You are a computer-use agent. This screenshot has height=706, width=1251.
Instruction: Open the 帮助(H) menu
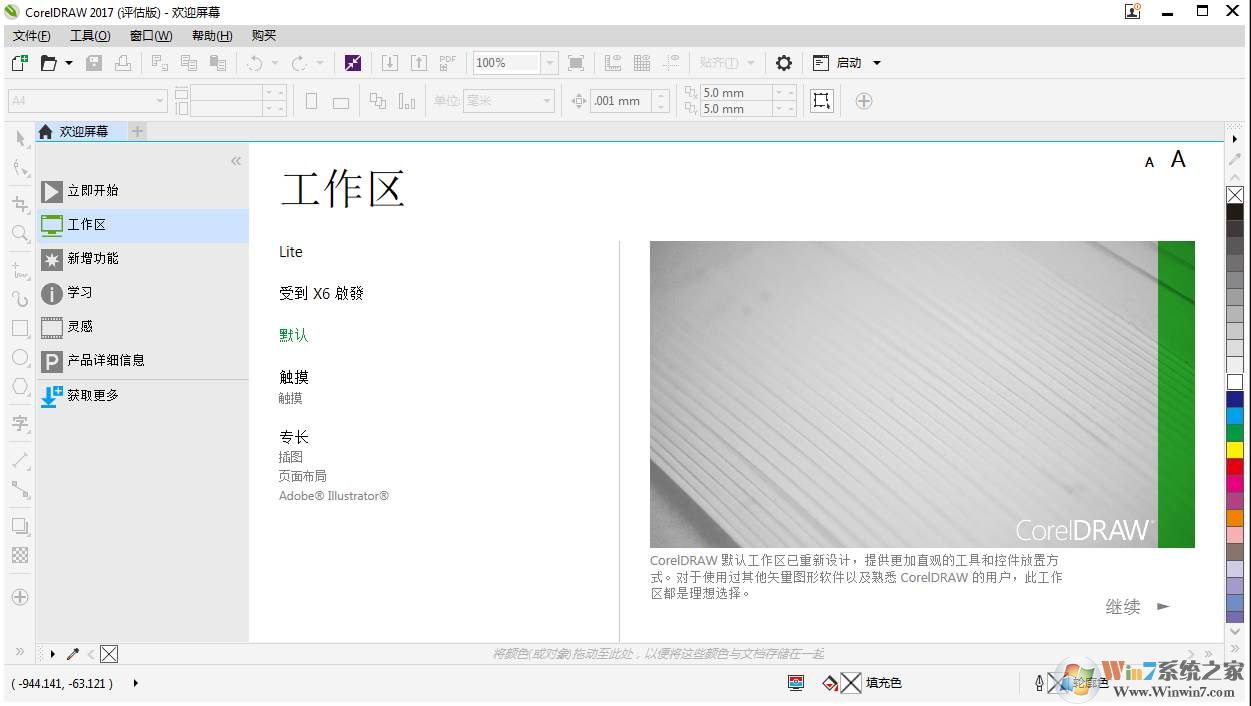point(212,36)
